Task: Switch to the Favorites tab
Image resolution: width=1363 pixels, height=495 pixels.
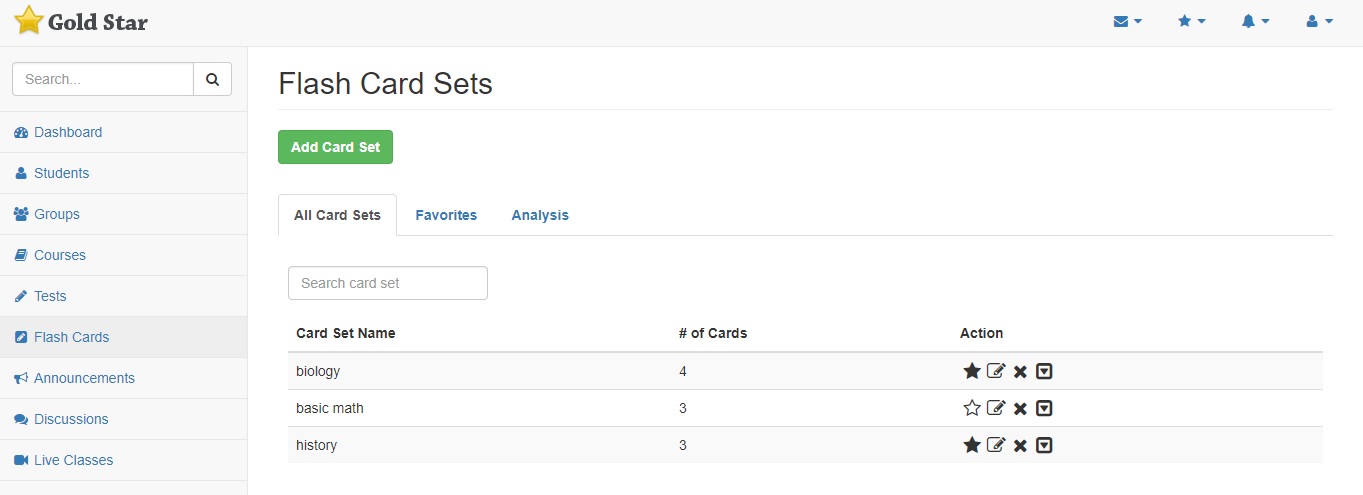Action: point(446,215)
